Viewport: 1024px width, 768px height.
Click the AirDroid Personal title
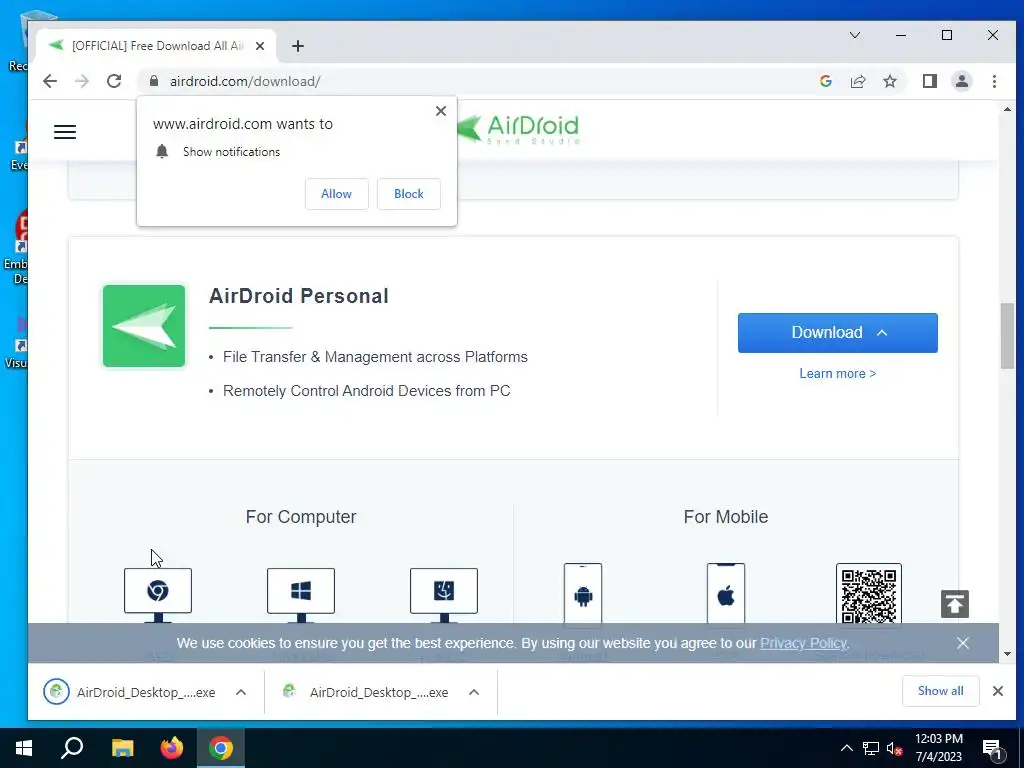point(298,296)
